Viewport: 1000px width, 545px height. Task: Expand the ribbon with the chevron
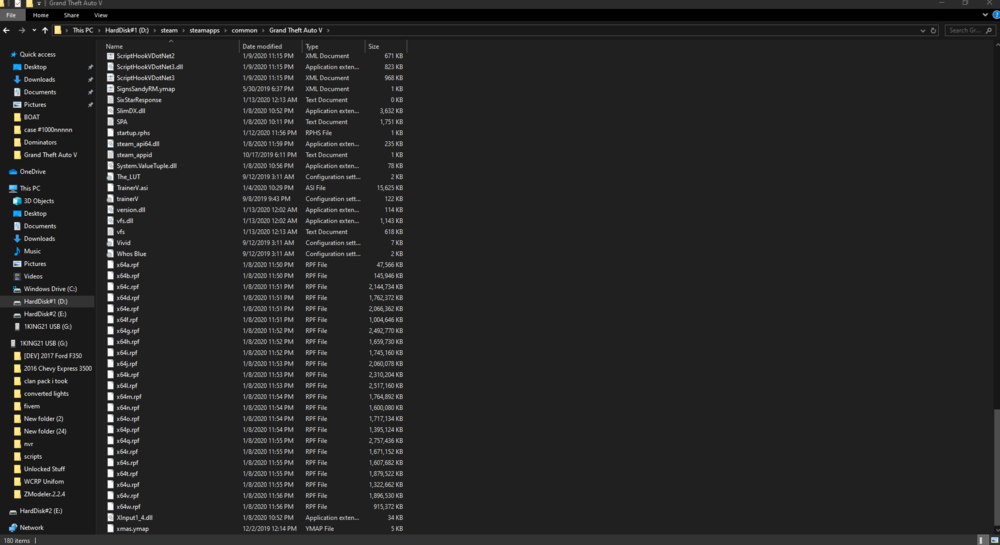(985, 15)
